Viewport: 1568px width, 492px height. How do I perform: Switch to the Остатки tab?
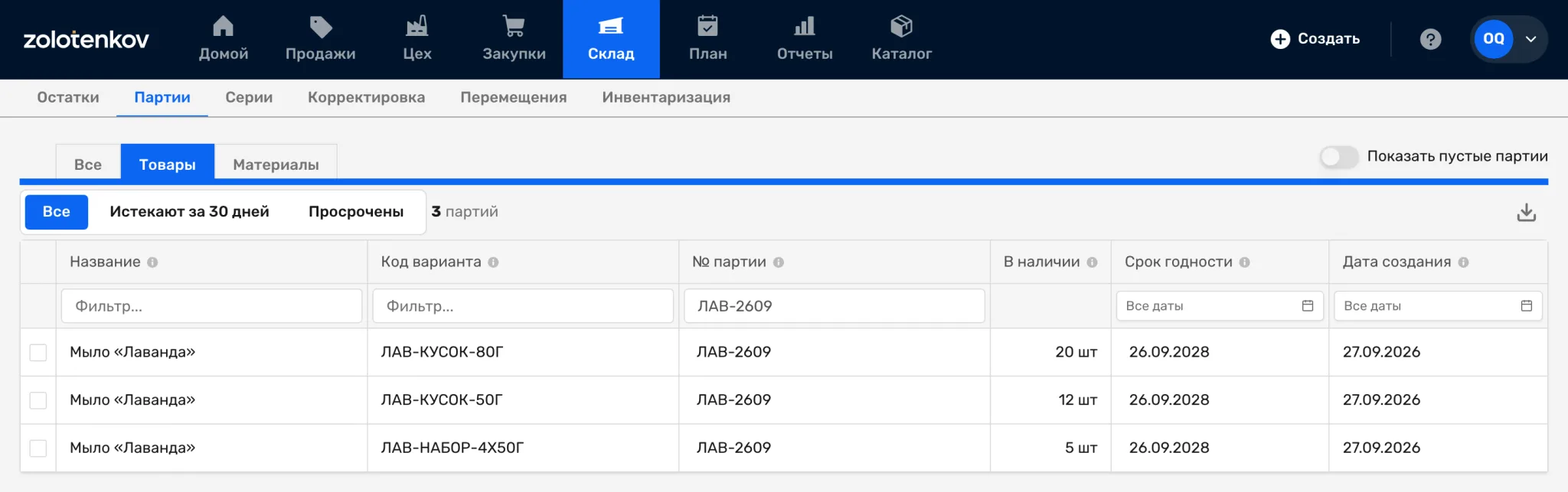point(68,98)
